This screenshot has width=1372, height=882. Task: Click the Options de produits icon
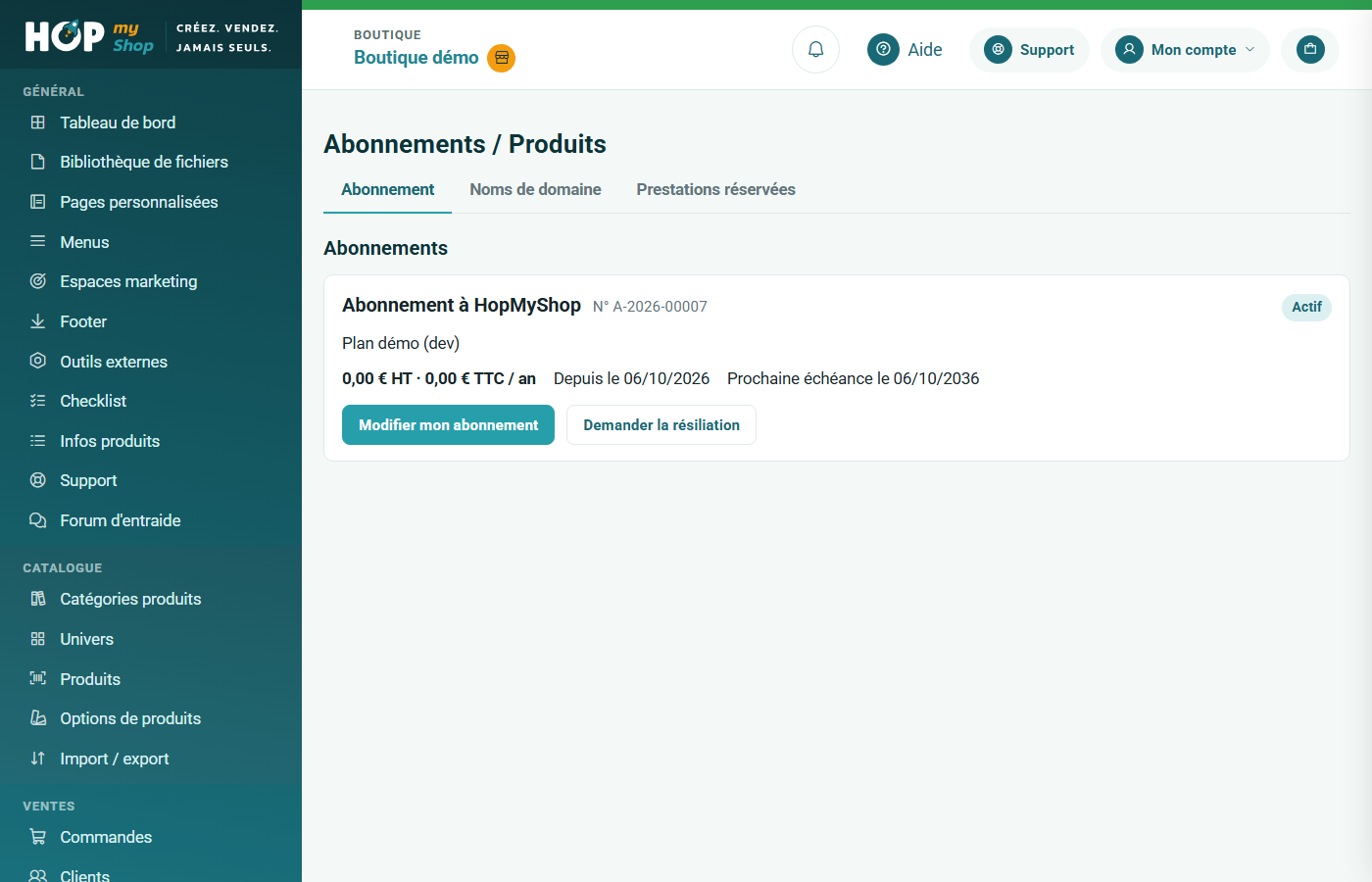pos(38,718)
